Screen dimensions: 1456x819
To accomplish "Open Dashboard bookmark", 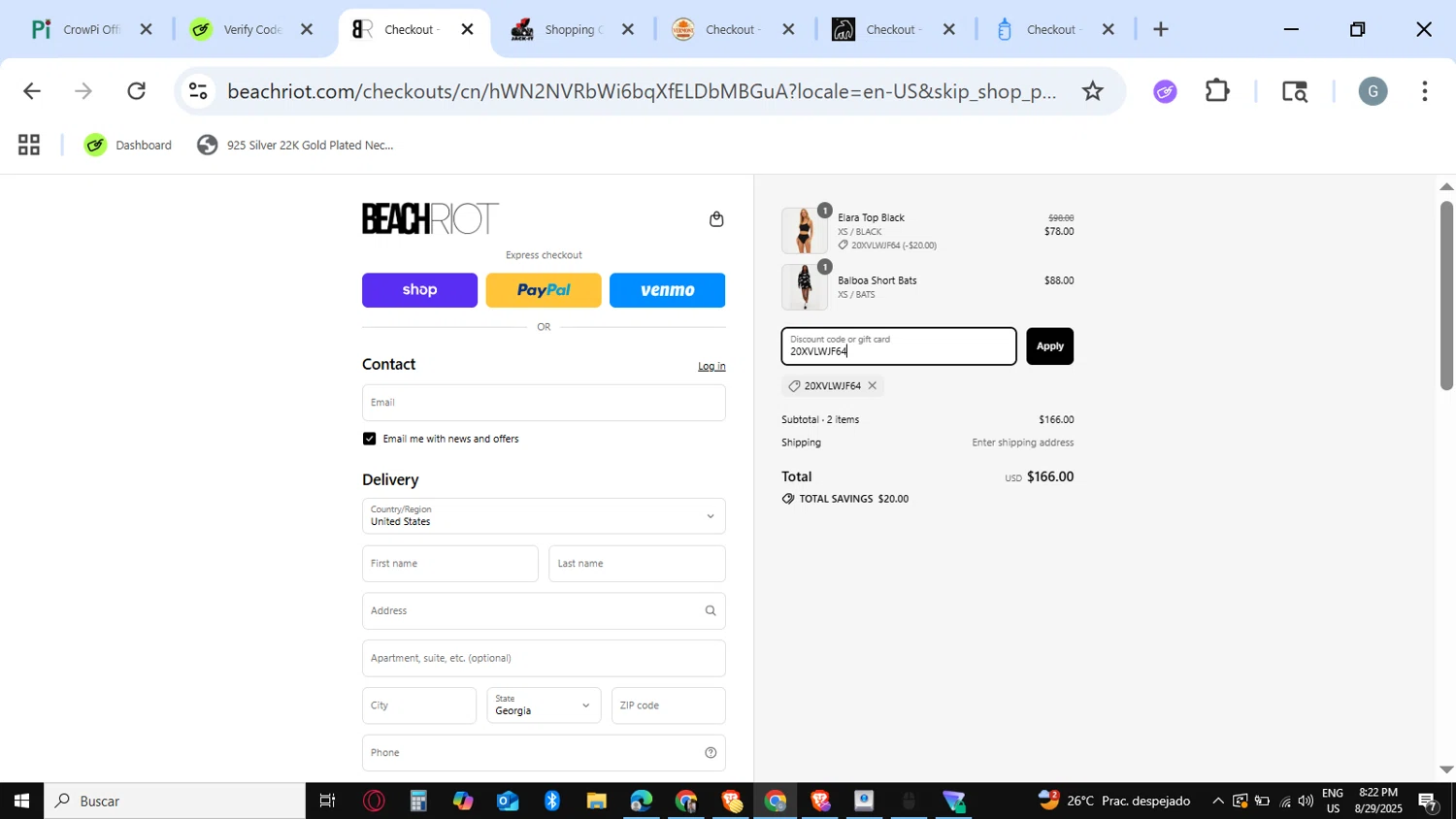I will click(x=127, y=146).
